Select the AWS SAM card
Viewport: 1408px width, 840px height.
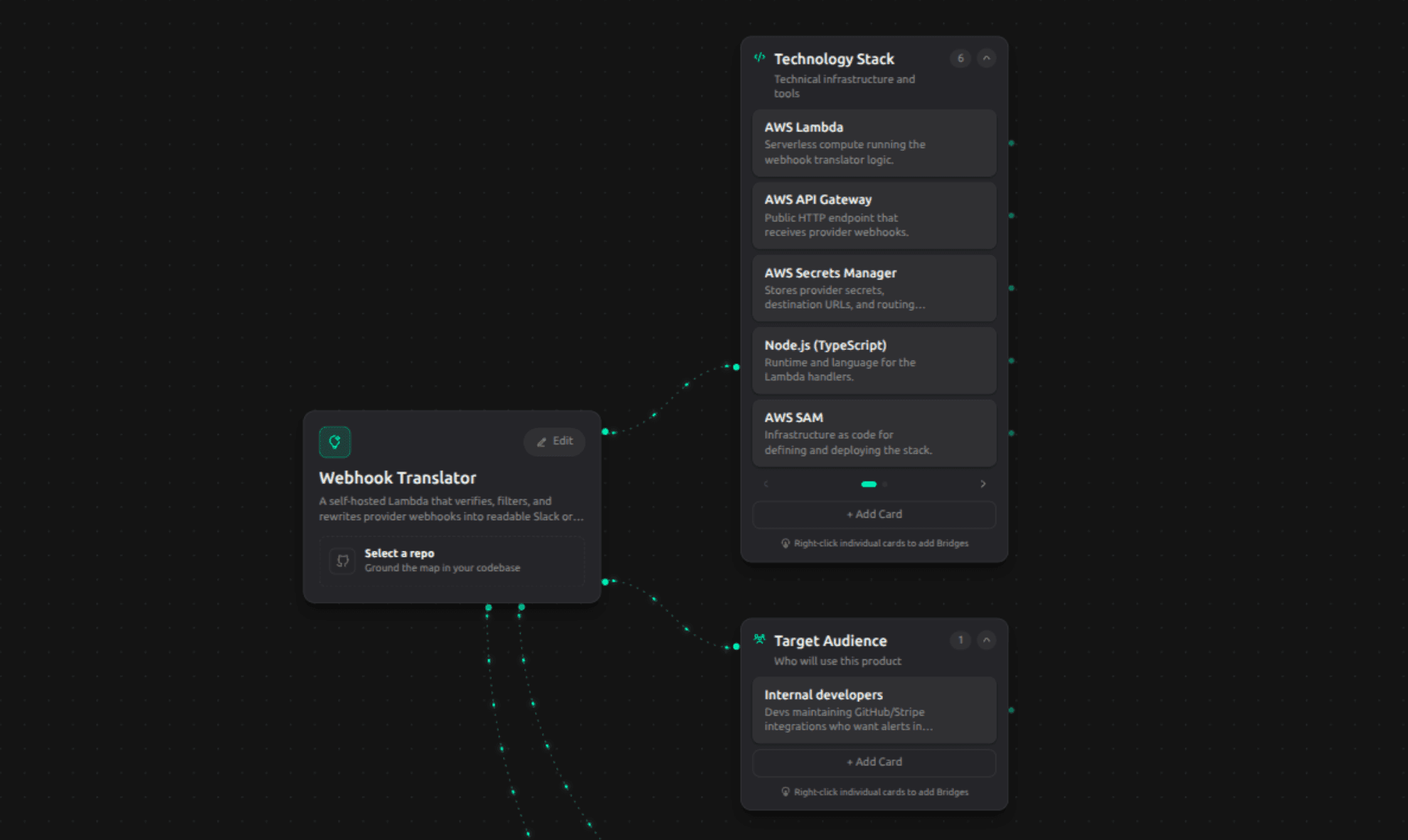874,433
